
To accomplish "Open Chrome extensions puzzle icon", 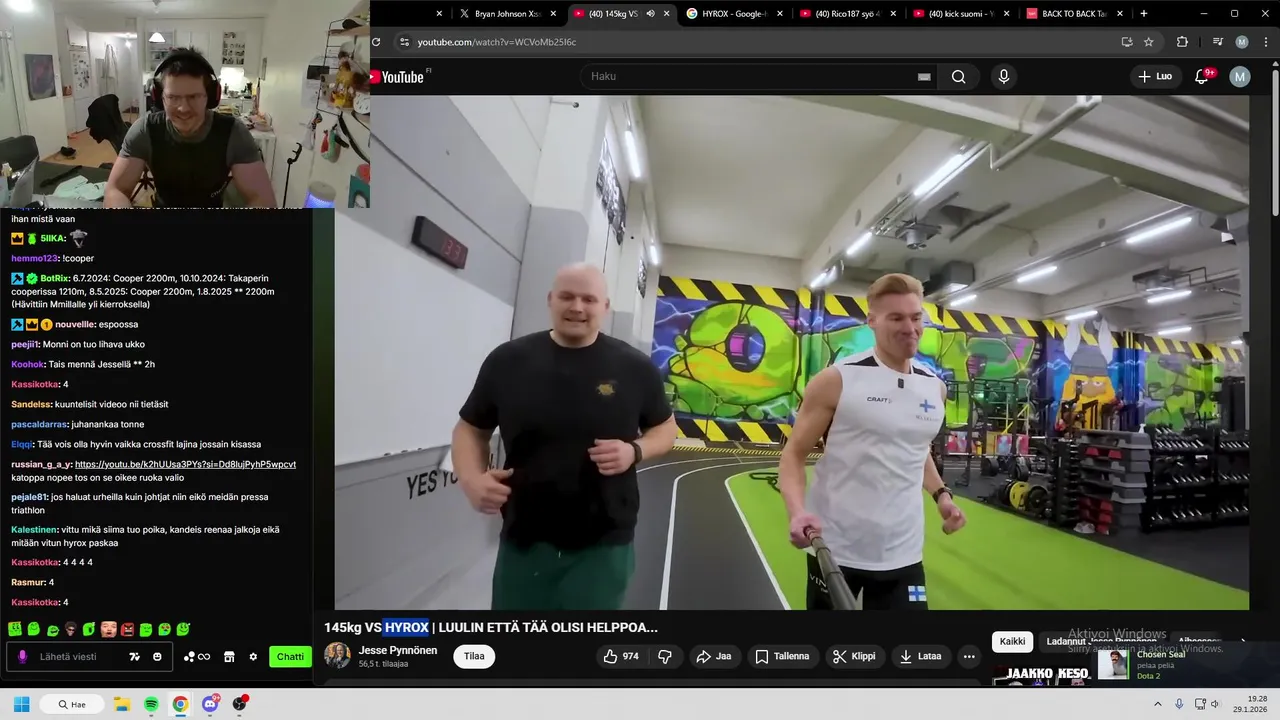I will tap(1182, 42).
